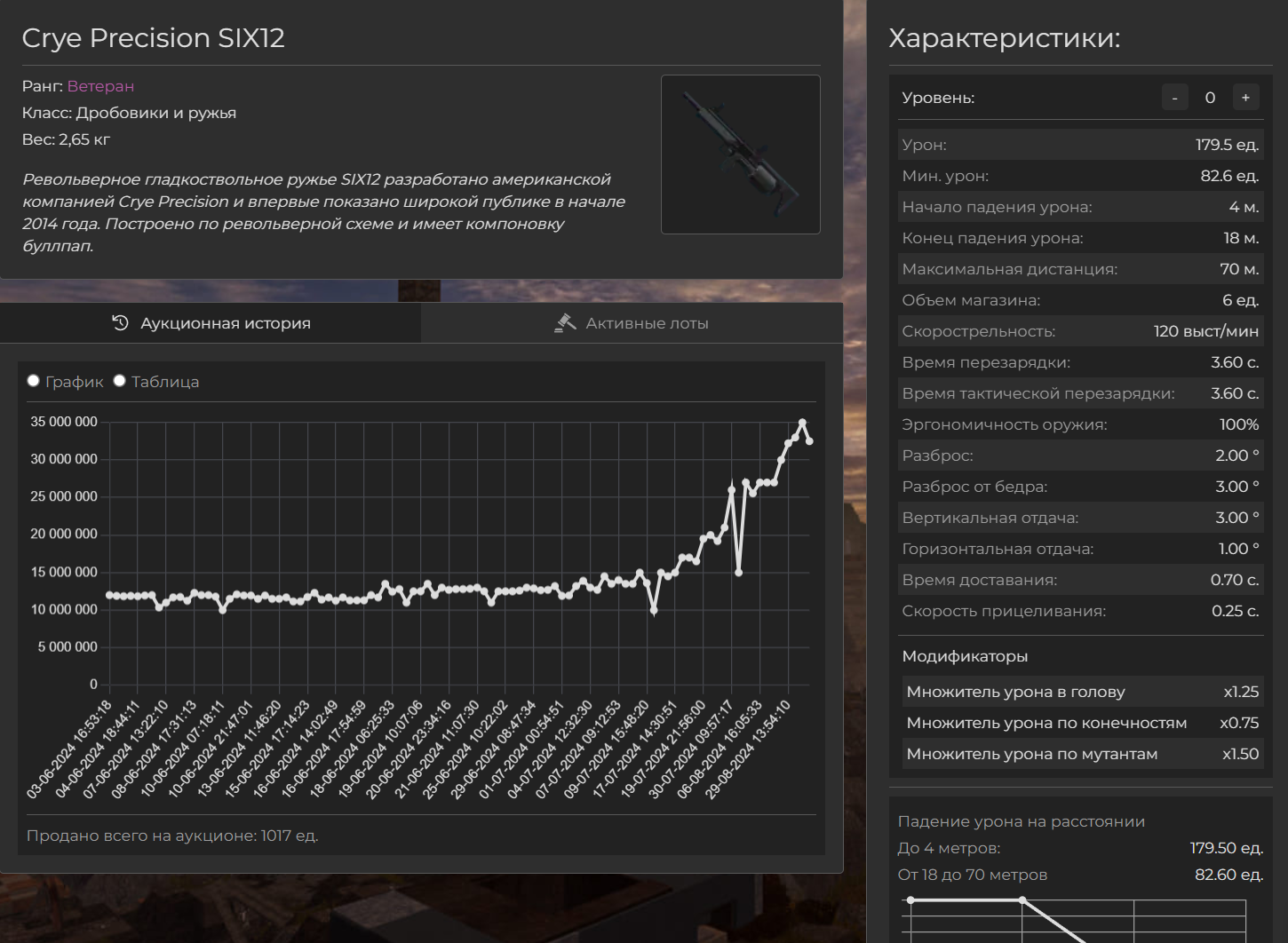Increase level with the plus button
This screenshot has width=1288, height=943.
(1245, 98)
